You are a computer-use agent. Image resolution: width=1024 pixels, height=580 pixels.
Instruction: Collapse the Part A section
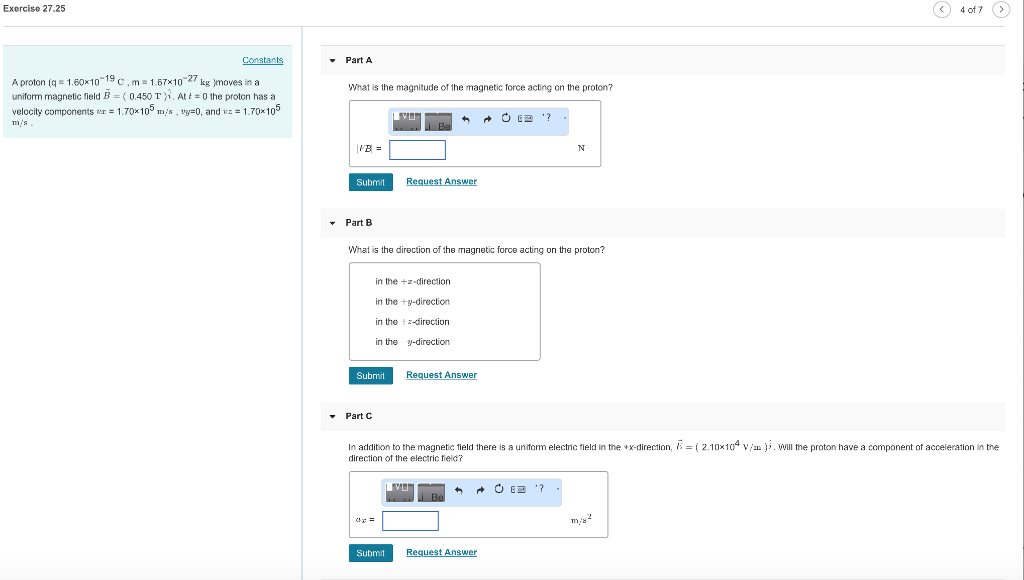[331, 60]
